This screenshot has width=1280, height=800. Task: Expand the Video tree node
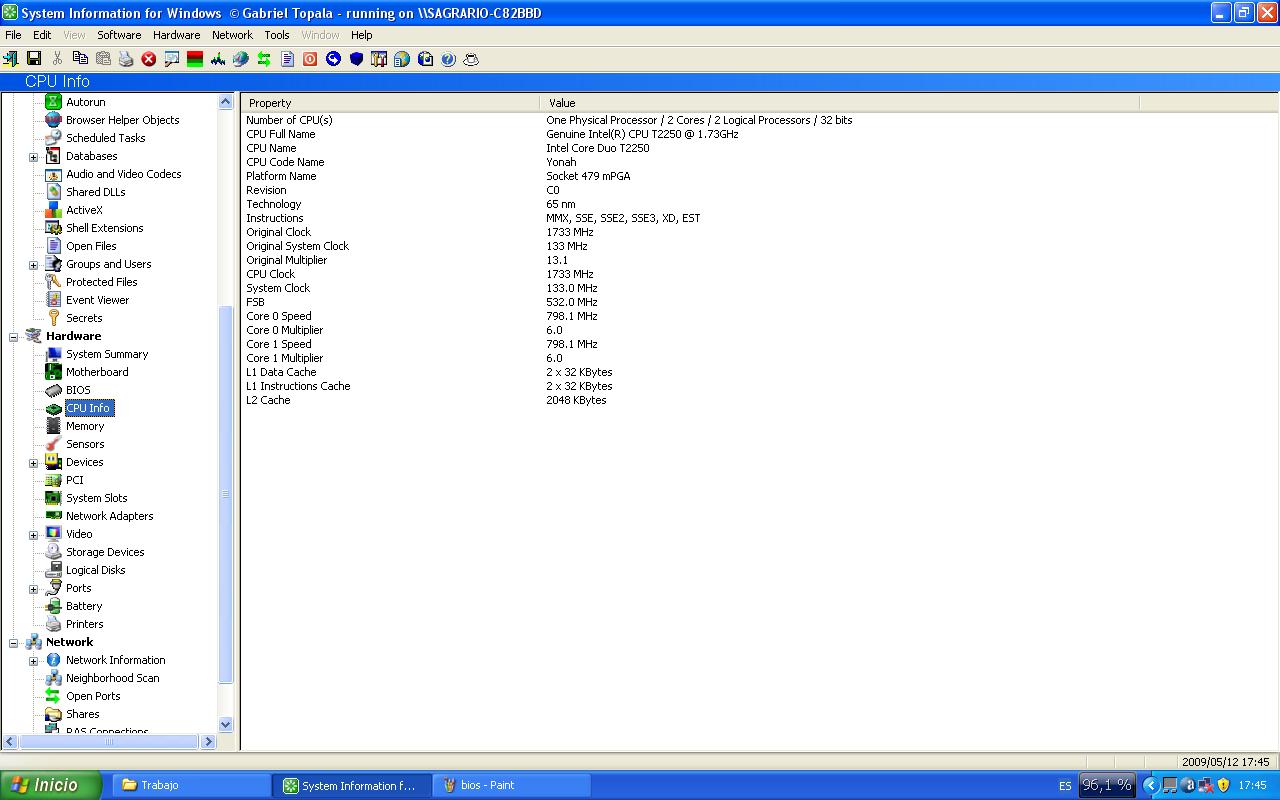[x=33, y=535]
